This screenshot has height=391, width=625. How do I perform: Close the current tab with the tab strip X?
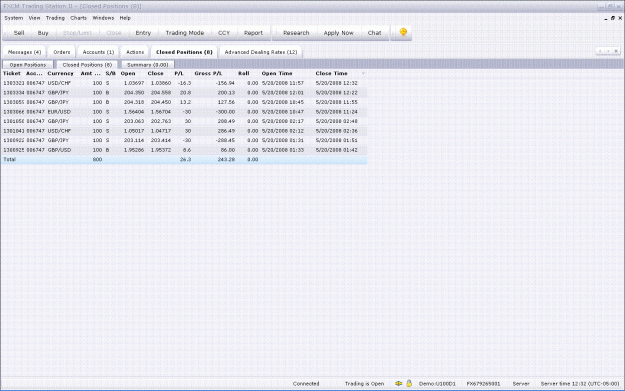tap(616, 51)
